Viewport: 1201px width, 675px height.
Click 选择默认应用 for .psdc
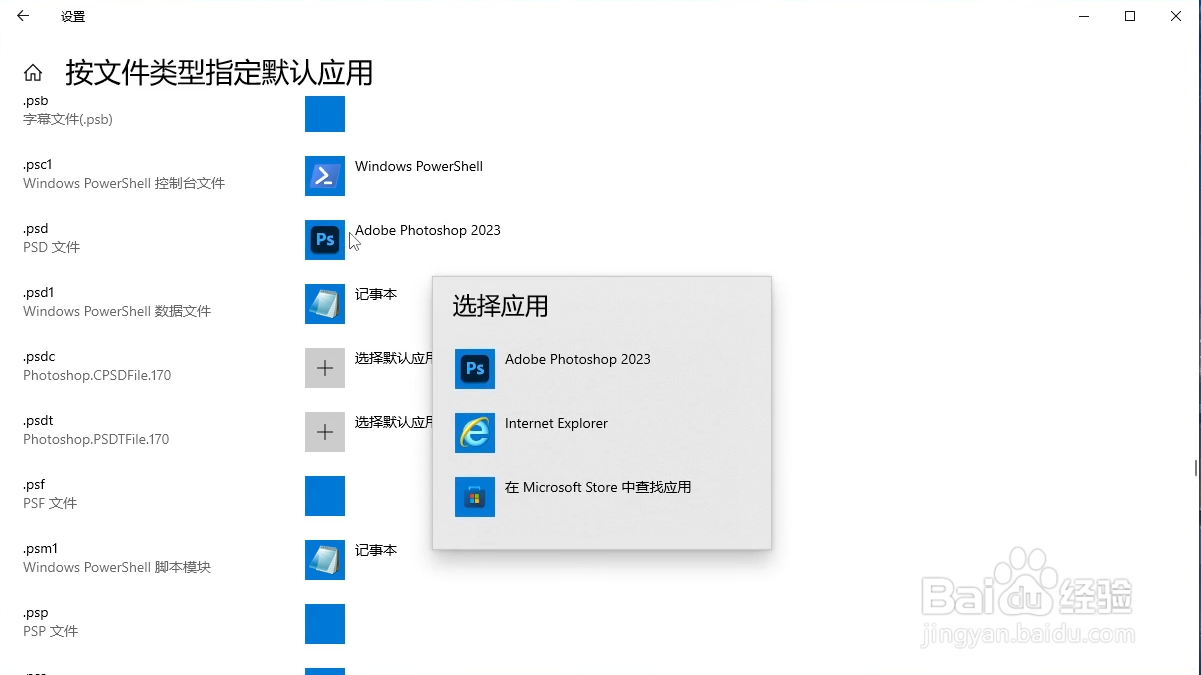click(x=394, y=358)
